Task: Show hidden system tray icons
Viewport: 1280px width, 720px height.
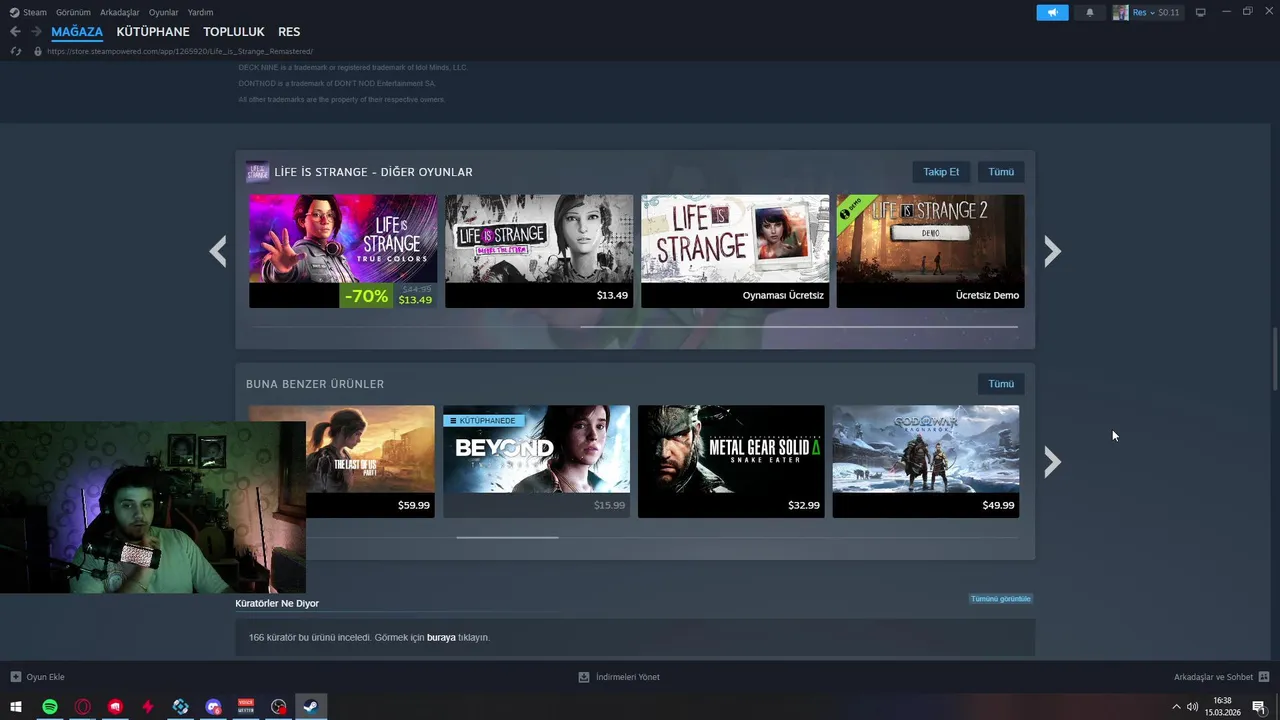Action: (1176, 707)
